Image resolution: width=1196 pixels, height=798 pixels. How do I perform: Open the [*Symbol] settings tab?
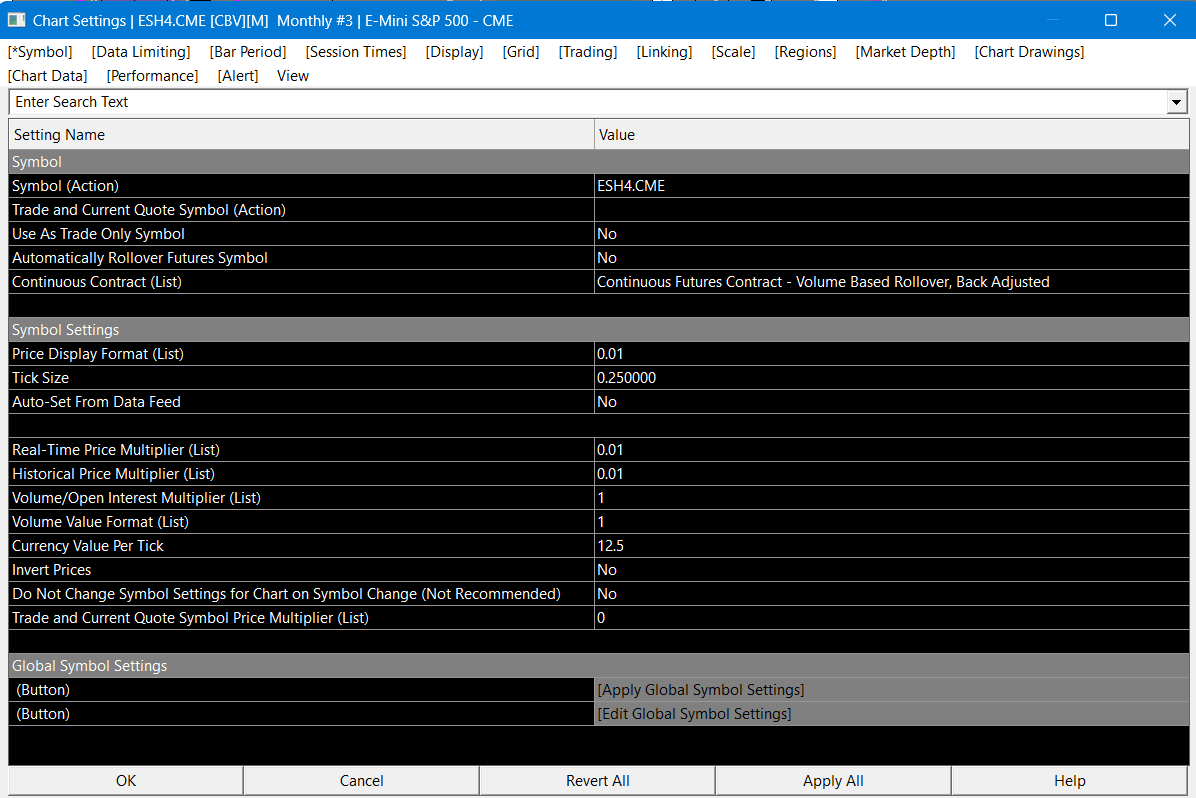40,52
